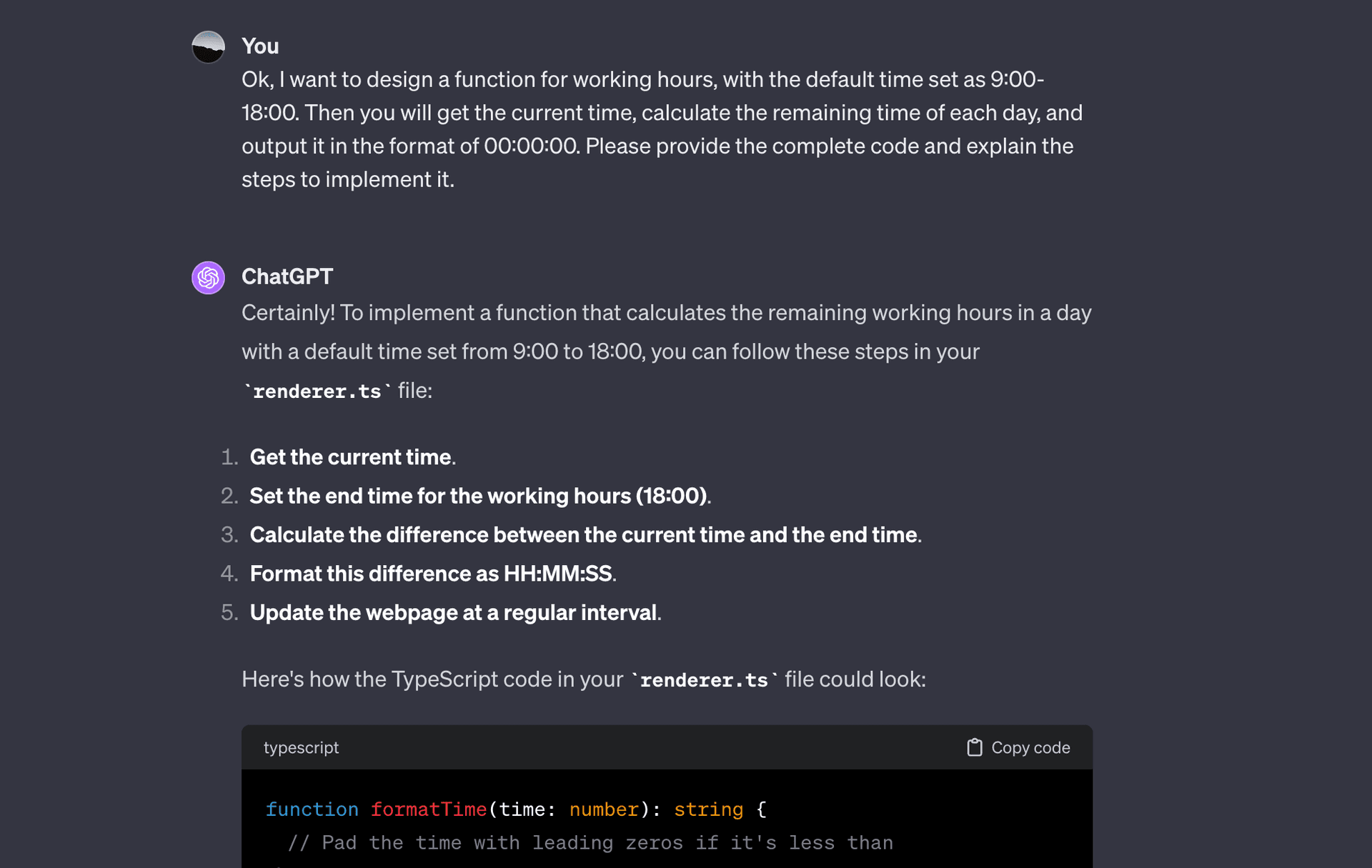The image size is (1372, 868).
Task: Select step 2 about setting the end time
Action: (478, 496)
